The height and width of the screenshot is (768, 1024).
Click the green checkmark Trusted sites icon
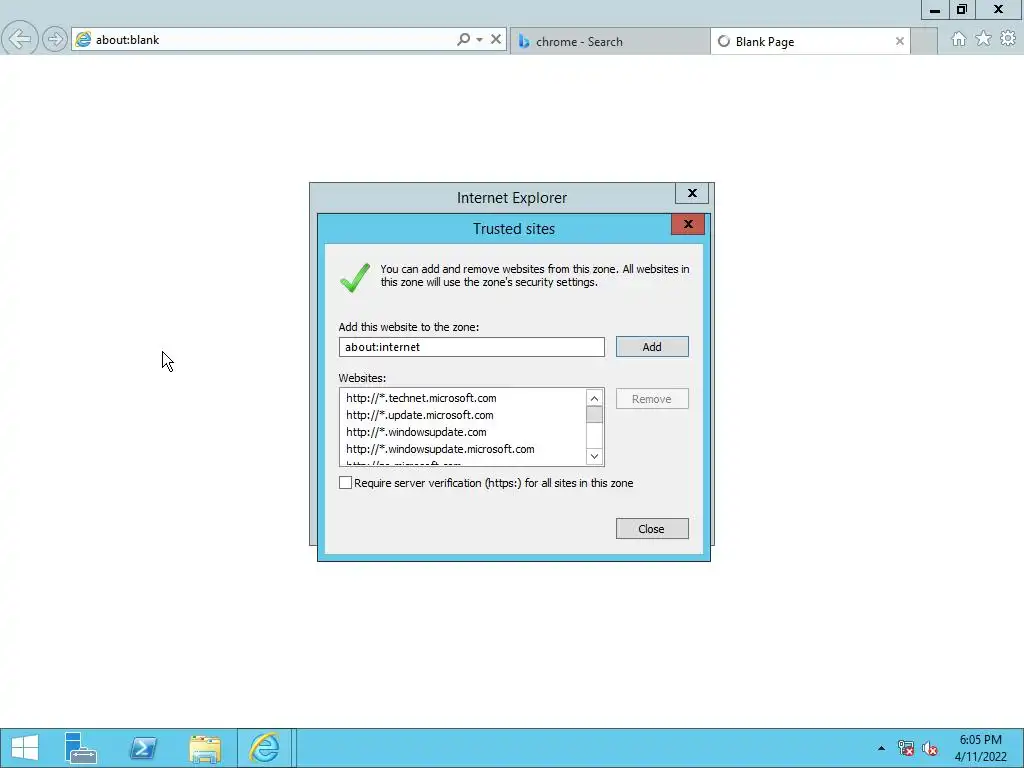[x=355, y=278]
